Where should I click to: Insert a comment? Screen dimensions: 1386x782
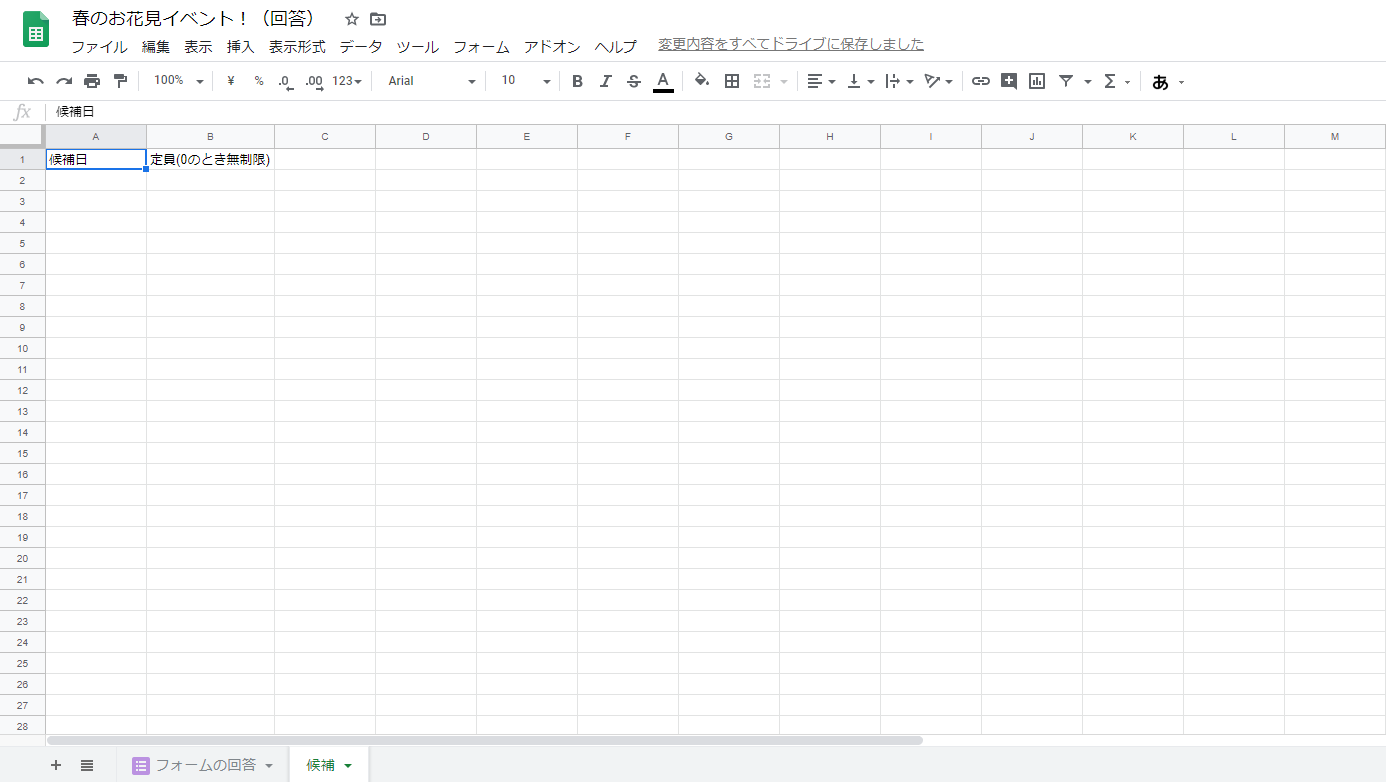pos(1009,81)
